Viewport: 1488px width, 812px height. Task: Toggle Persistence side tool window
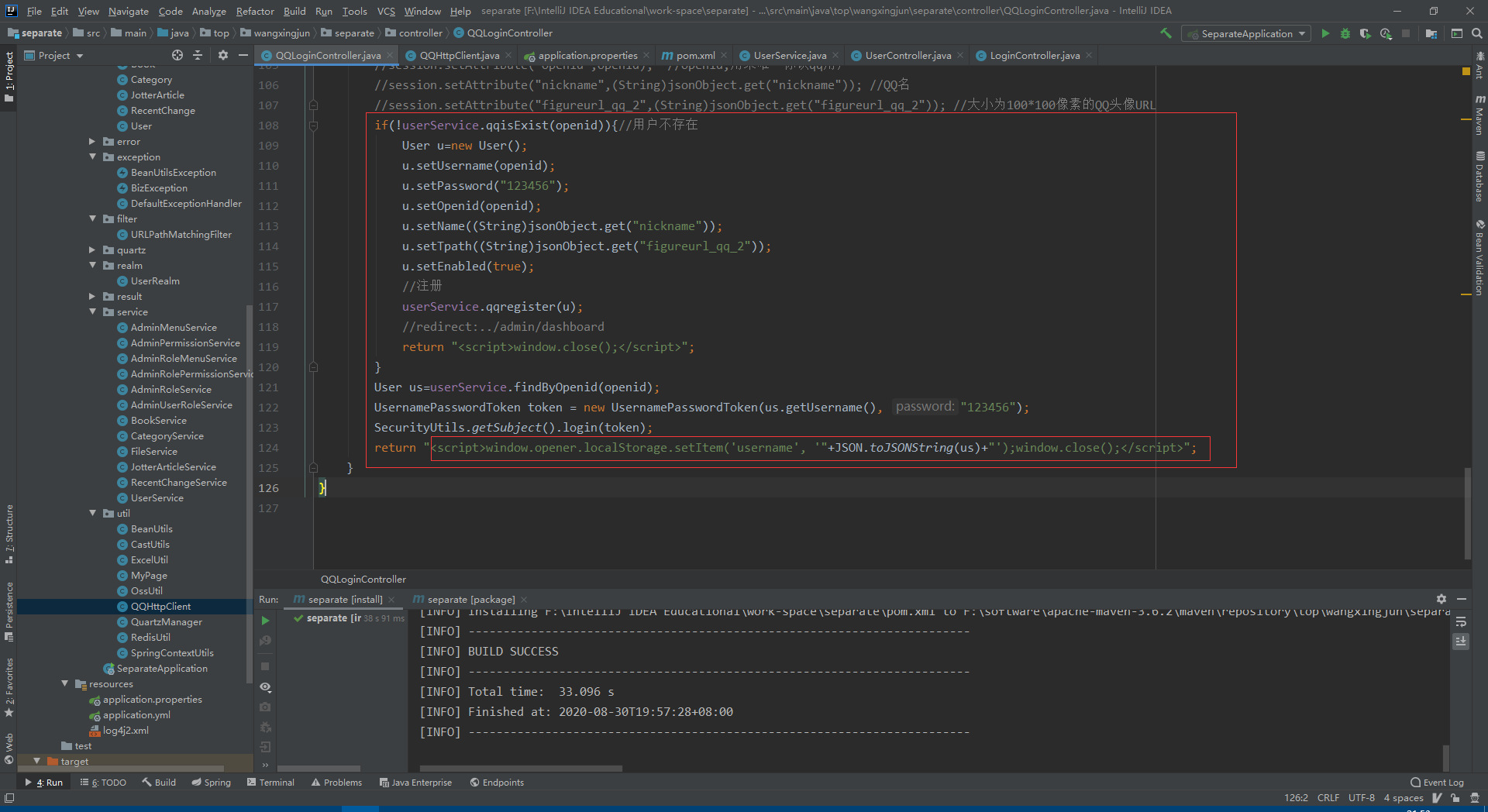(9, 612)
